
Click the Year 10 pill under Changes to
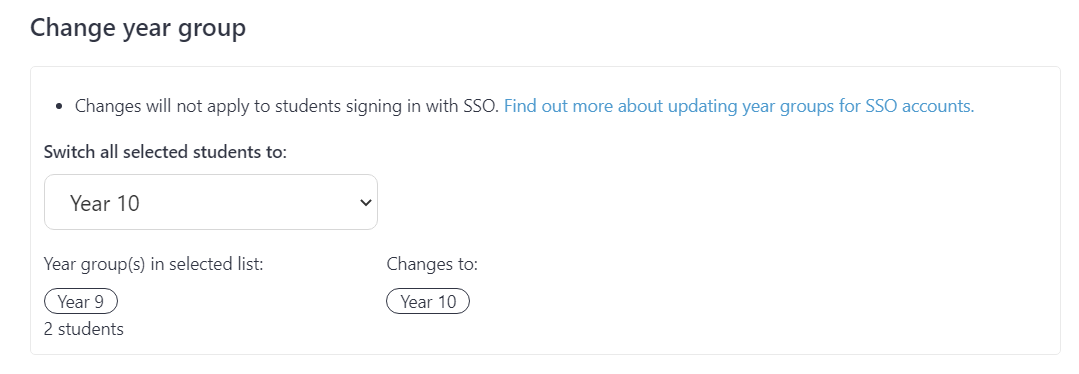pyautogui.click(x=428, y=302)
